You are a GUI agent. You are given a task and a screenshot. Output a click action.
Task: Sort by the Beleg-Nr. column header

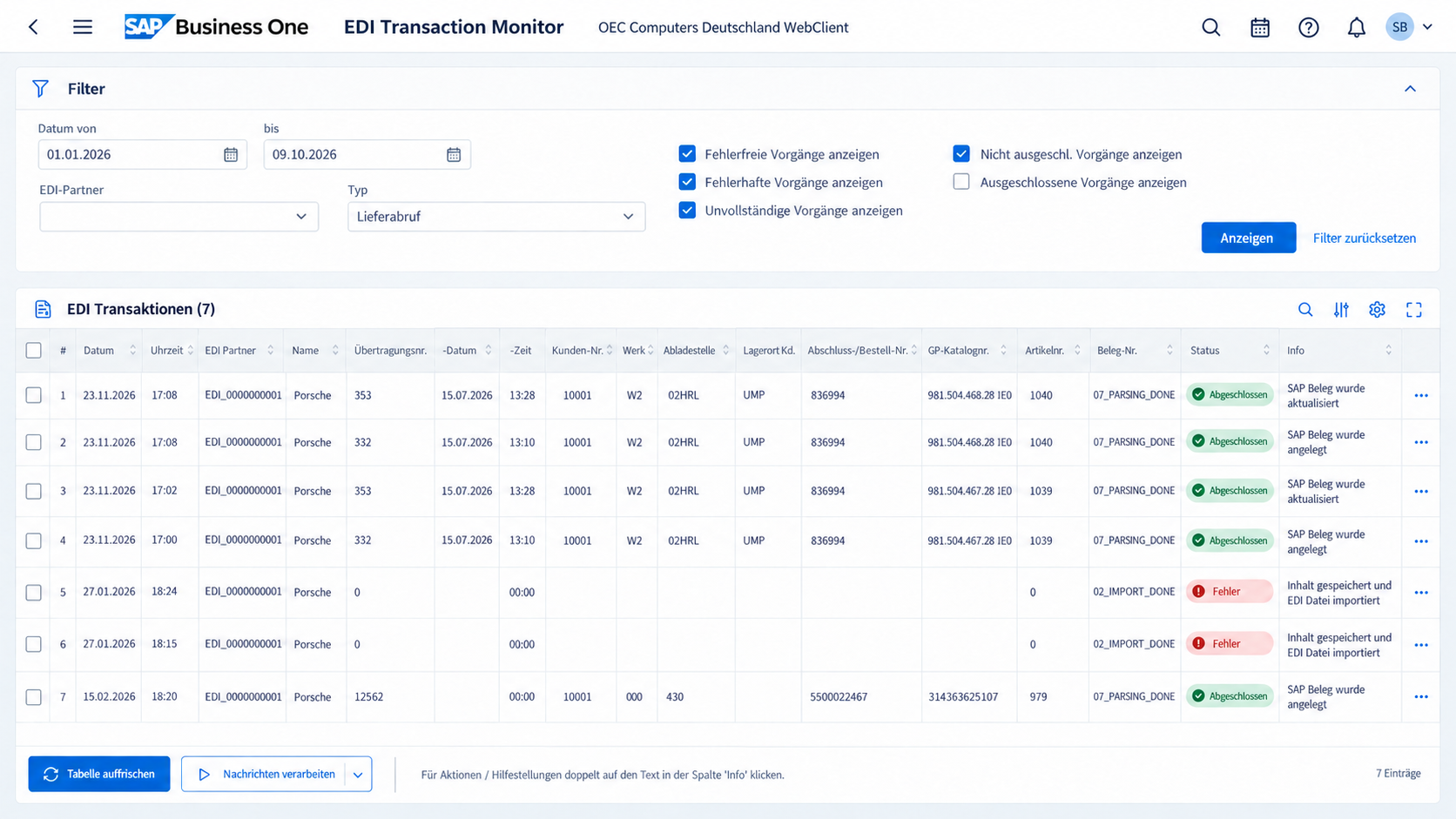(x=1135, y=350)
